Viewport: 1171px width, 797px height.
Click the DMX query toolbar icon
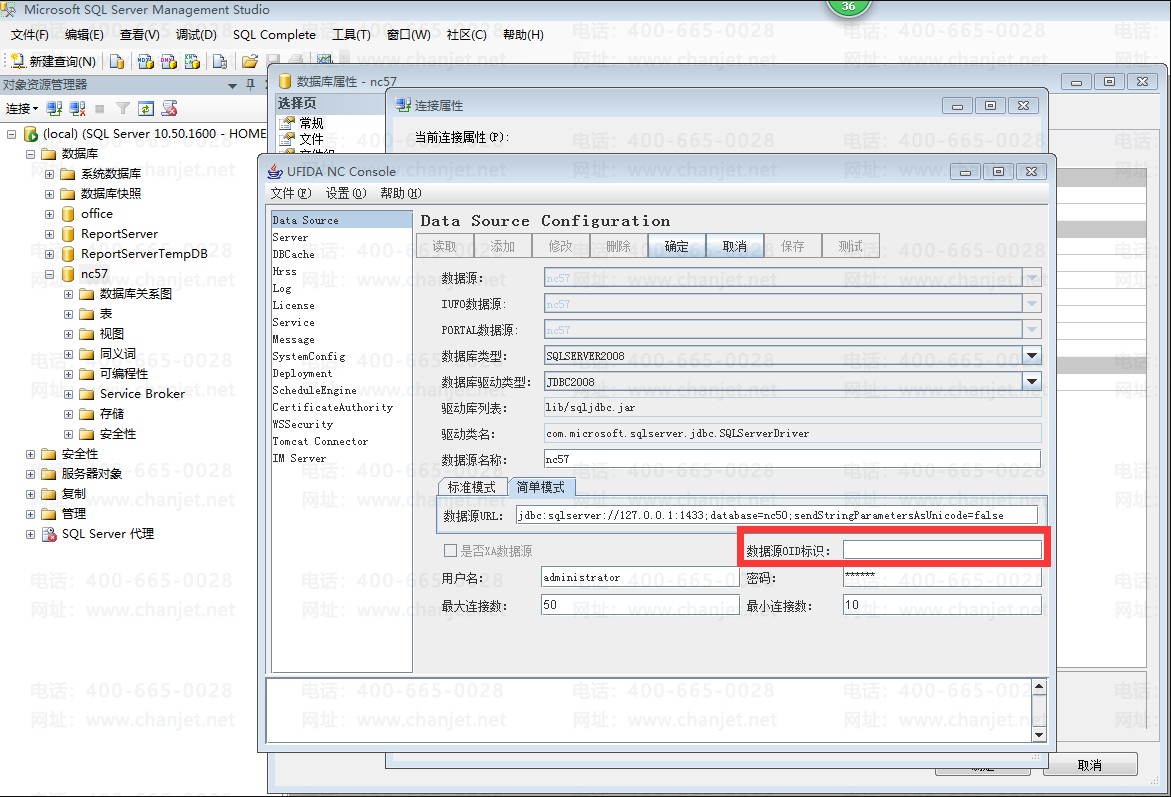pos(169,61)
